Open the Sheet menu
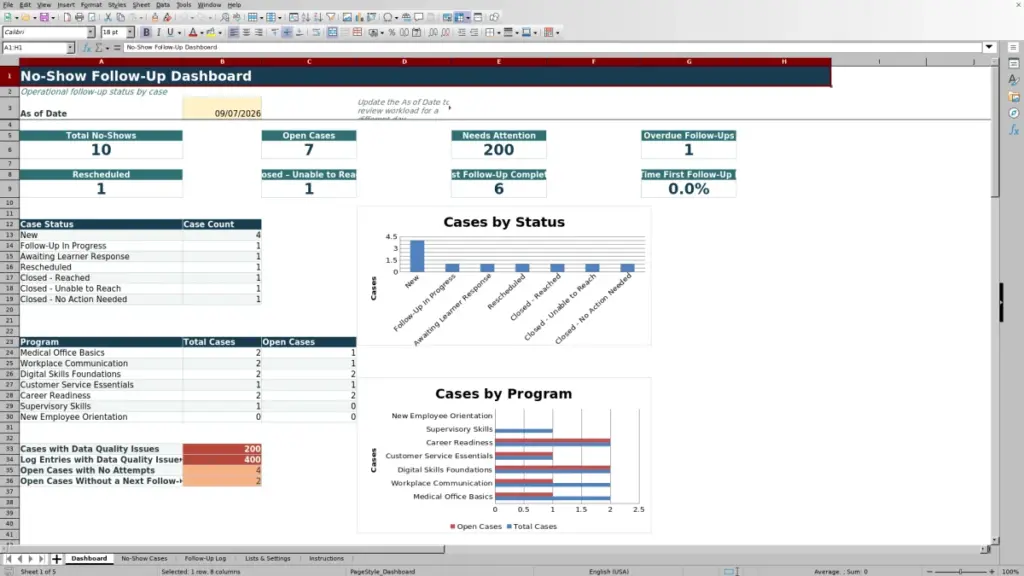The height and width of the screenshot is (576, 1024). (141, 5)
